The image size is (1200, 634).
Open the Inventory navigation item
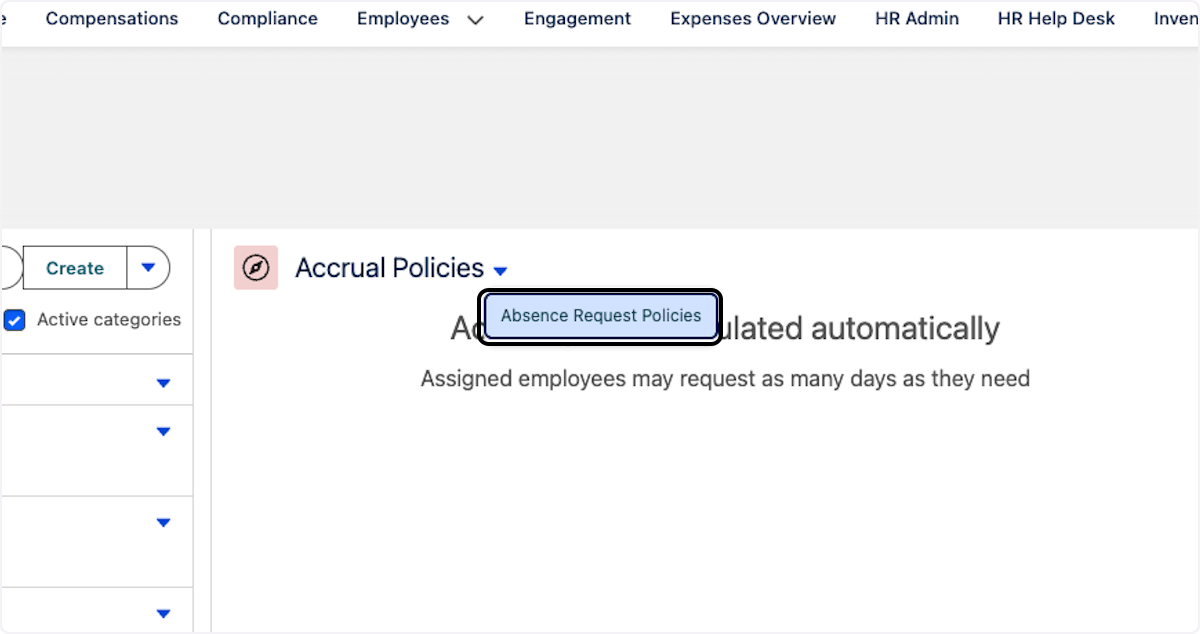[x=1180, y=18]
